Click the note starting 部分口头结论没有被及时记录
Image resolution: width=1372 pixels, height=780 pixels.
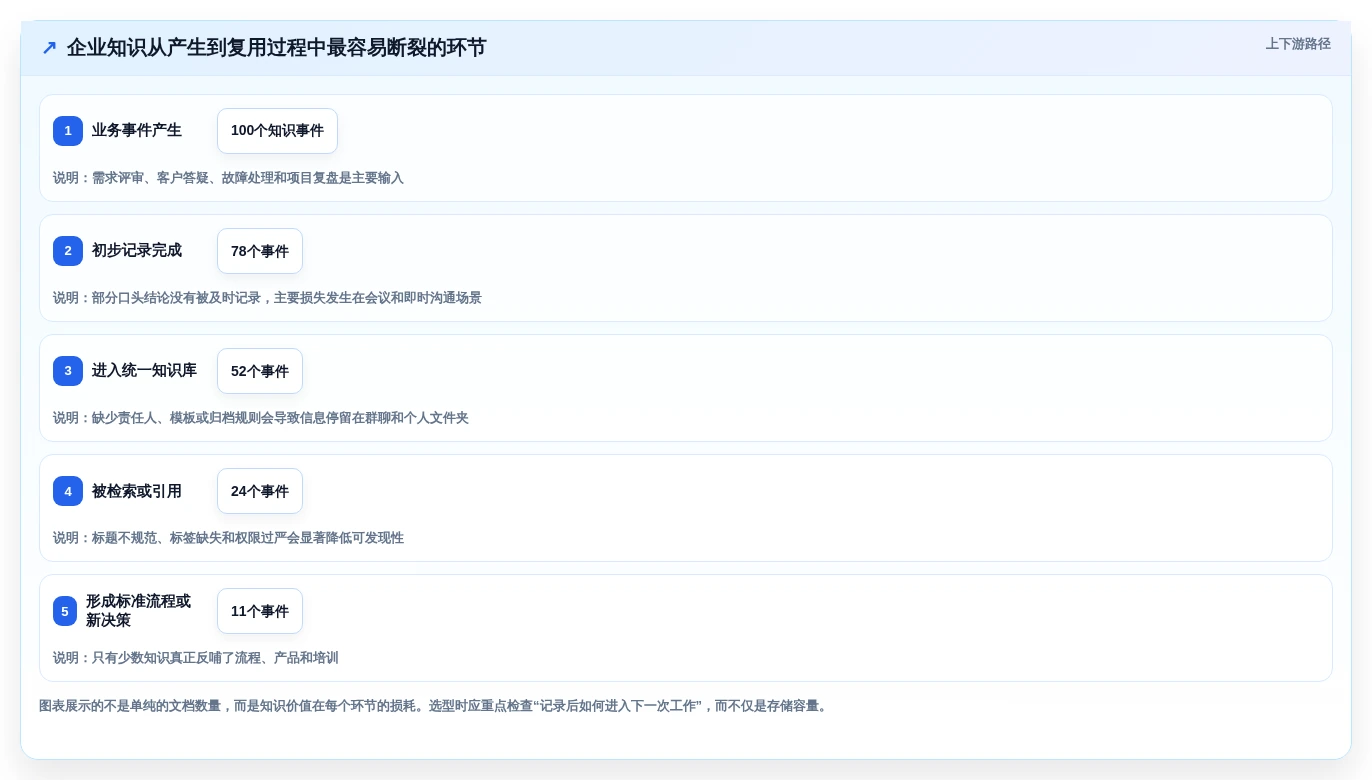267,298
